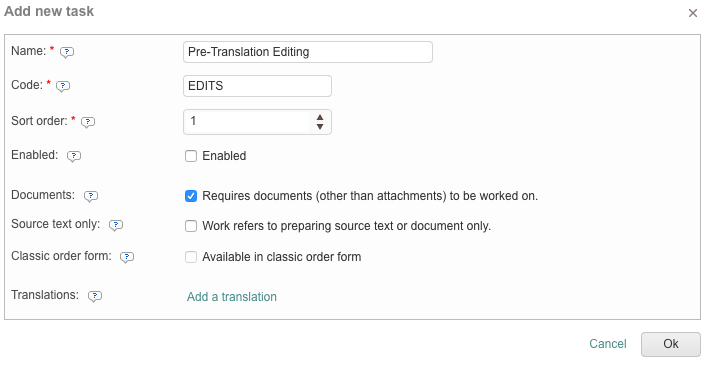Tick the Enabled checkbox
This screenshot has height=367, width=708.
click(x=191, y=156)
